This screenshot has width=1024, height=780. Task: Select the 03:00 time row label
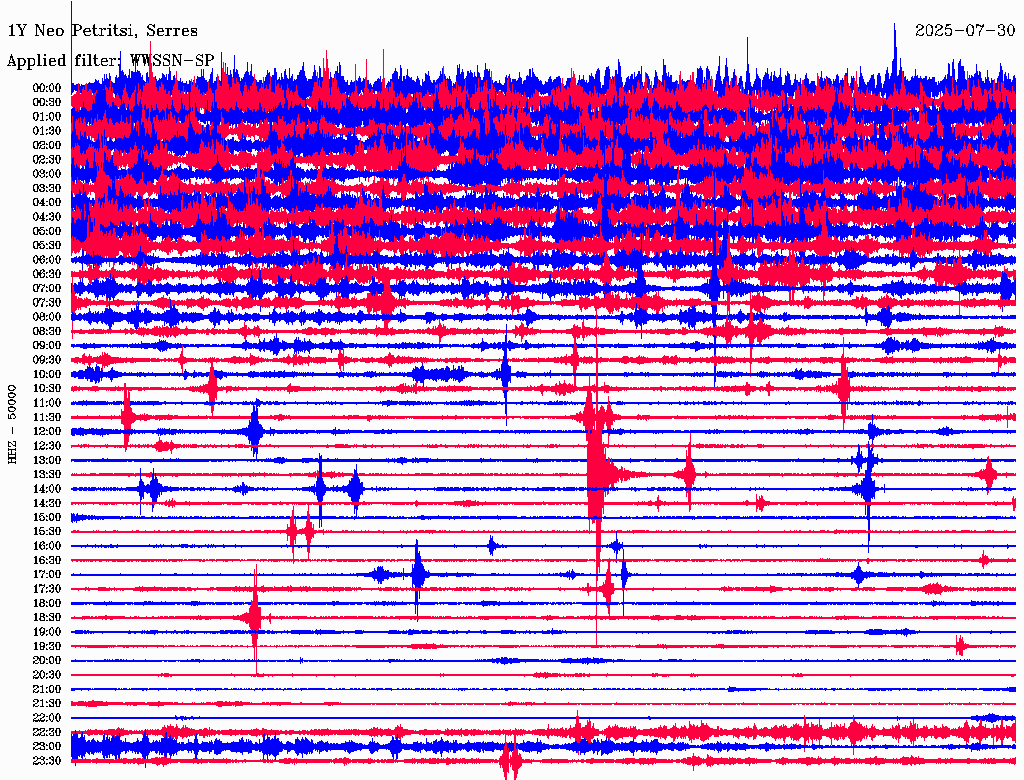47,174
